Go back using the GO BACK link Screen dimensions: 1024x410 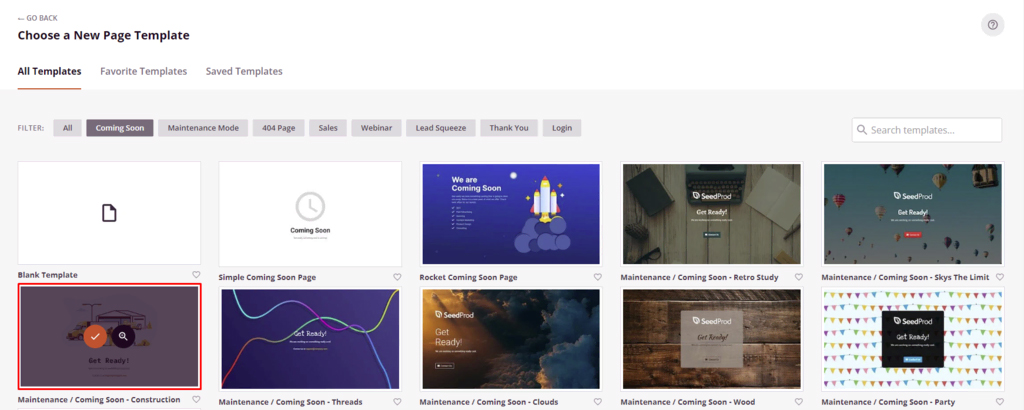(38, 18)
